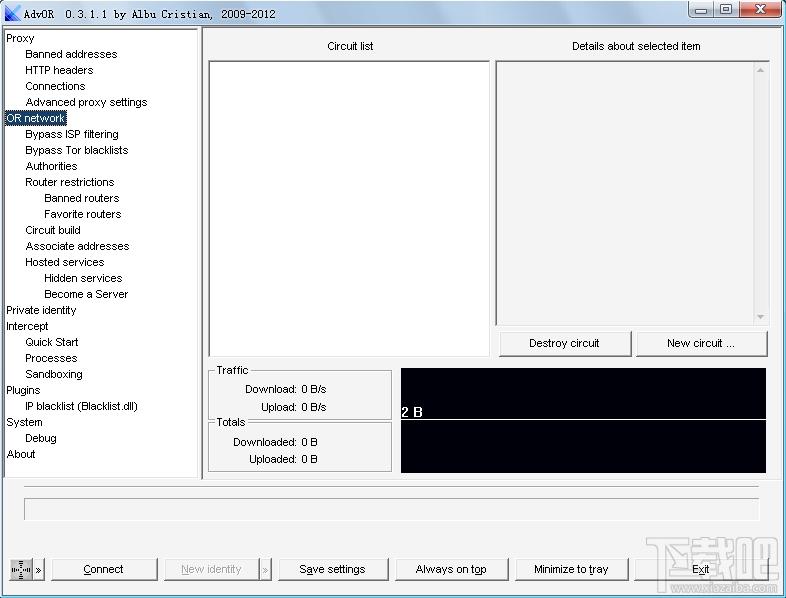Open HTTP headers settings
The image size is (786, 598).
[x=59, y=70]
